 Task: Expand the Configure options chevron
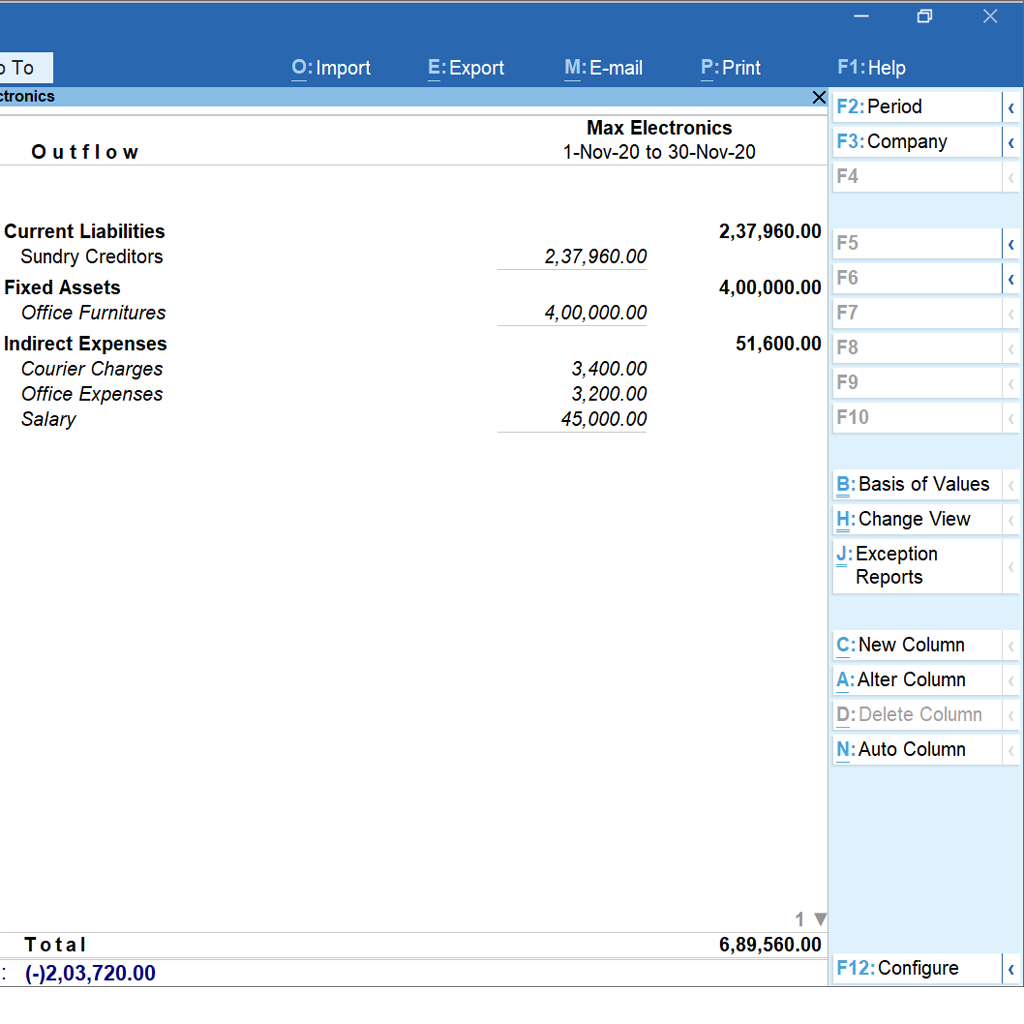click(x=1010, y=968)
